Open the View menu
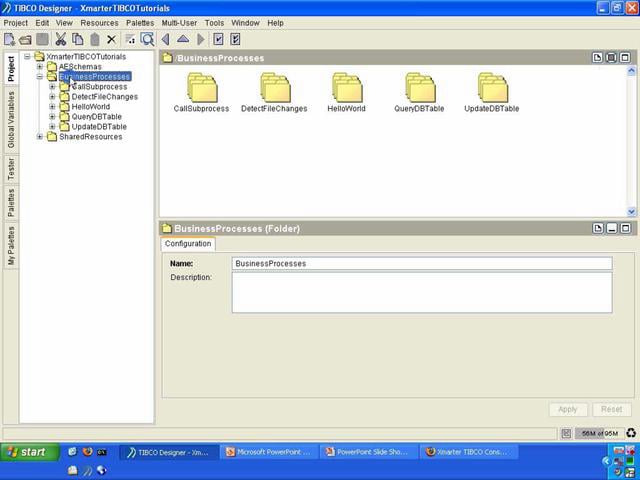 [x=64, y=23]
